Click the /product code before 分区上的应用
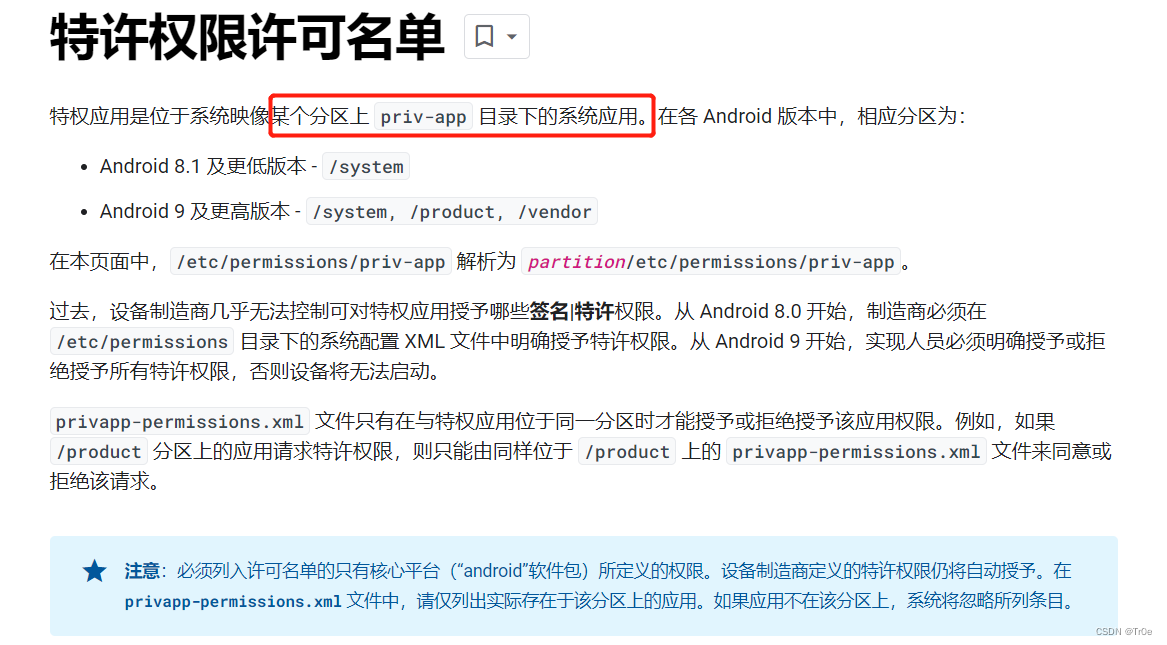Image resolution: width=1167 pixels, height=645 pixels. coord(99,452)
